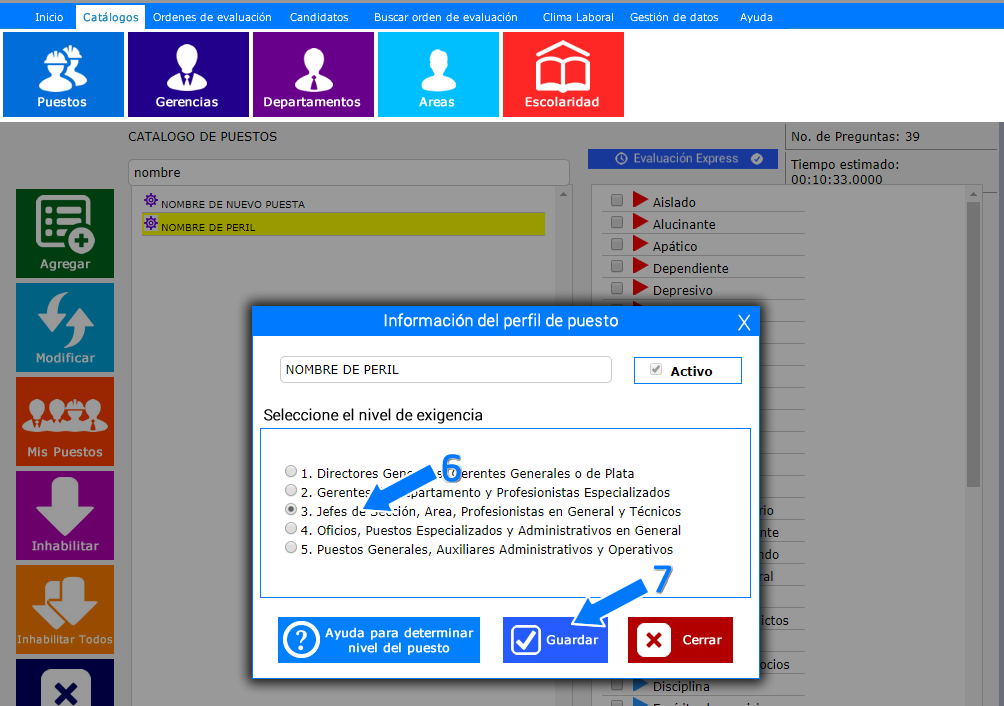Click gear icon of NOMBRE DE NUEVO PUESTA

[150, 200]
